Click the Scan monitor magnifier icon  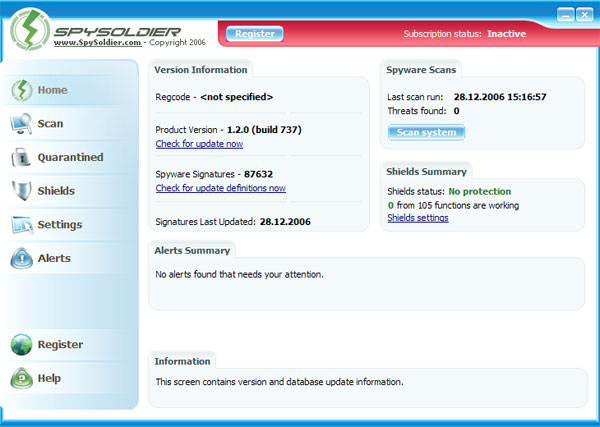[21, 124]
